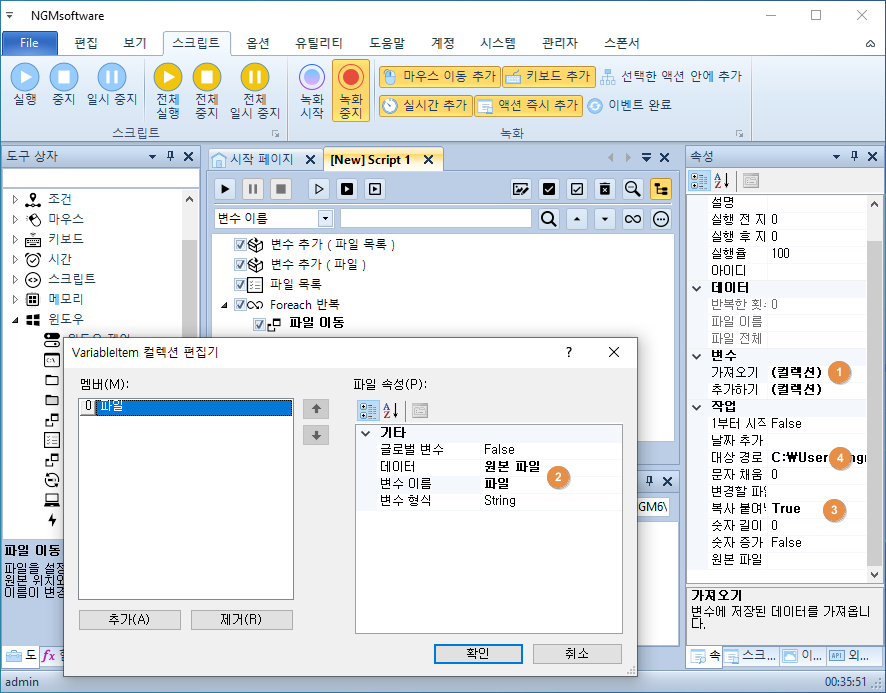Close the [New] Script 1 tab
The image size is (886, 693).
[x=429, y=160]
